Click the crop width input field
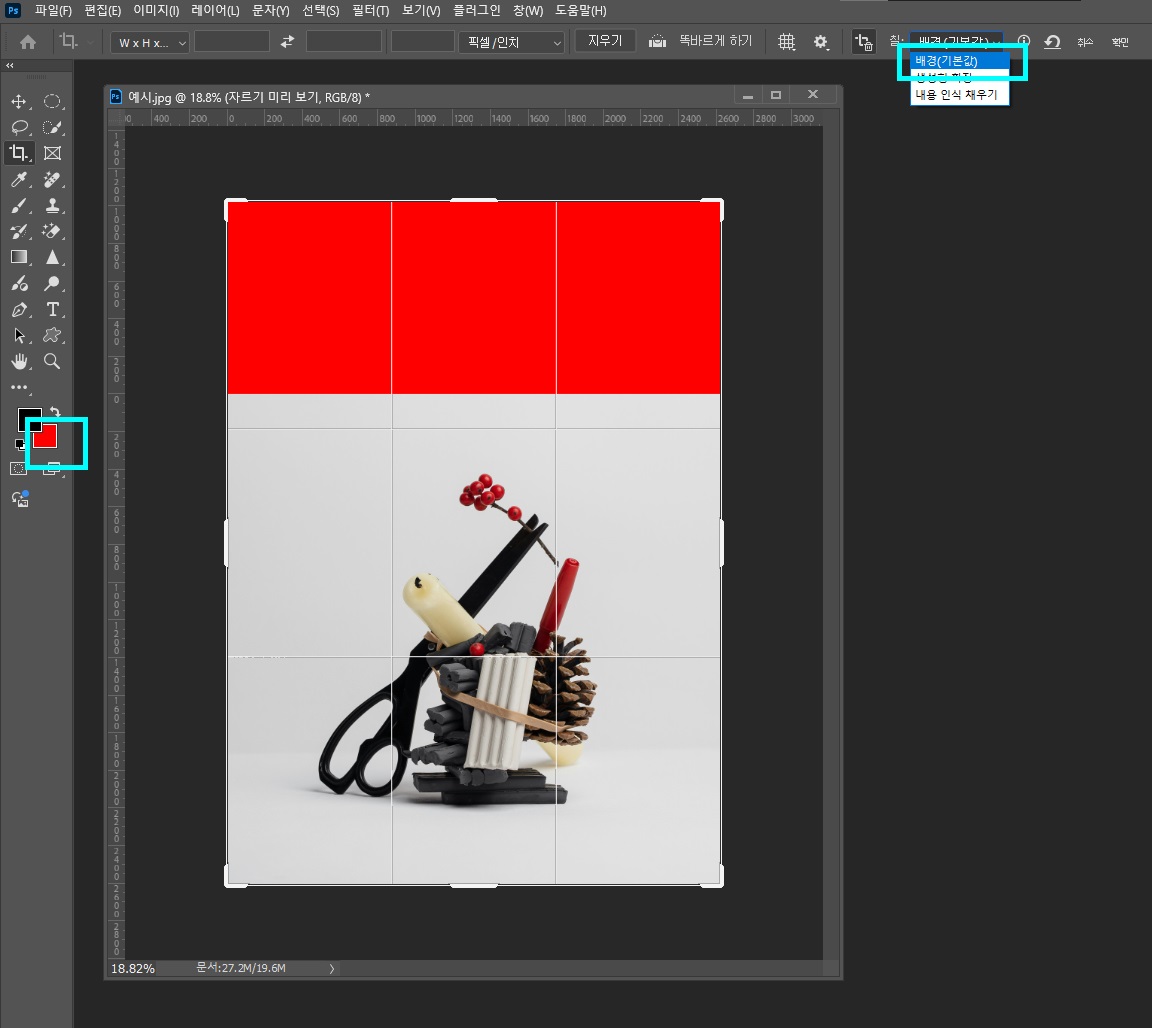The height and width of the screenshot is (1028, 1152). pyautogui.click(x=231, y=42)
